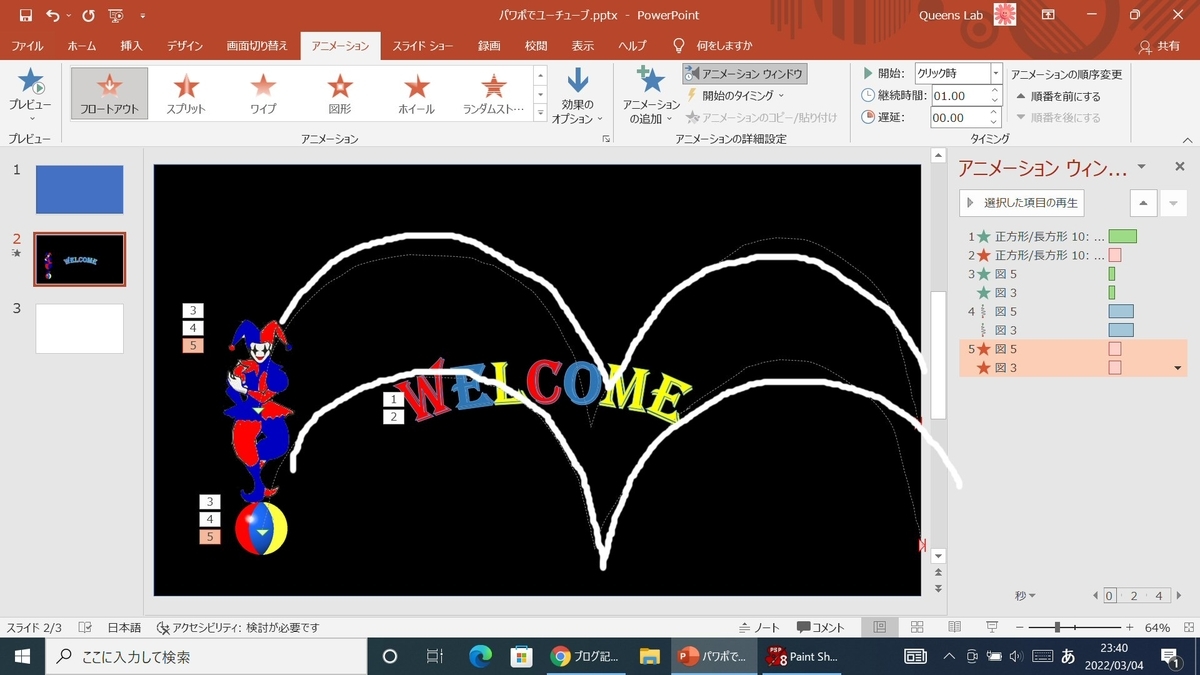Click ribbon display options icon
The image size is (1200, 675).
[x=1048, y=15]
